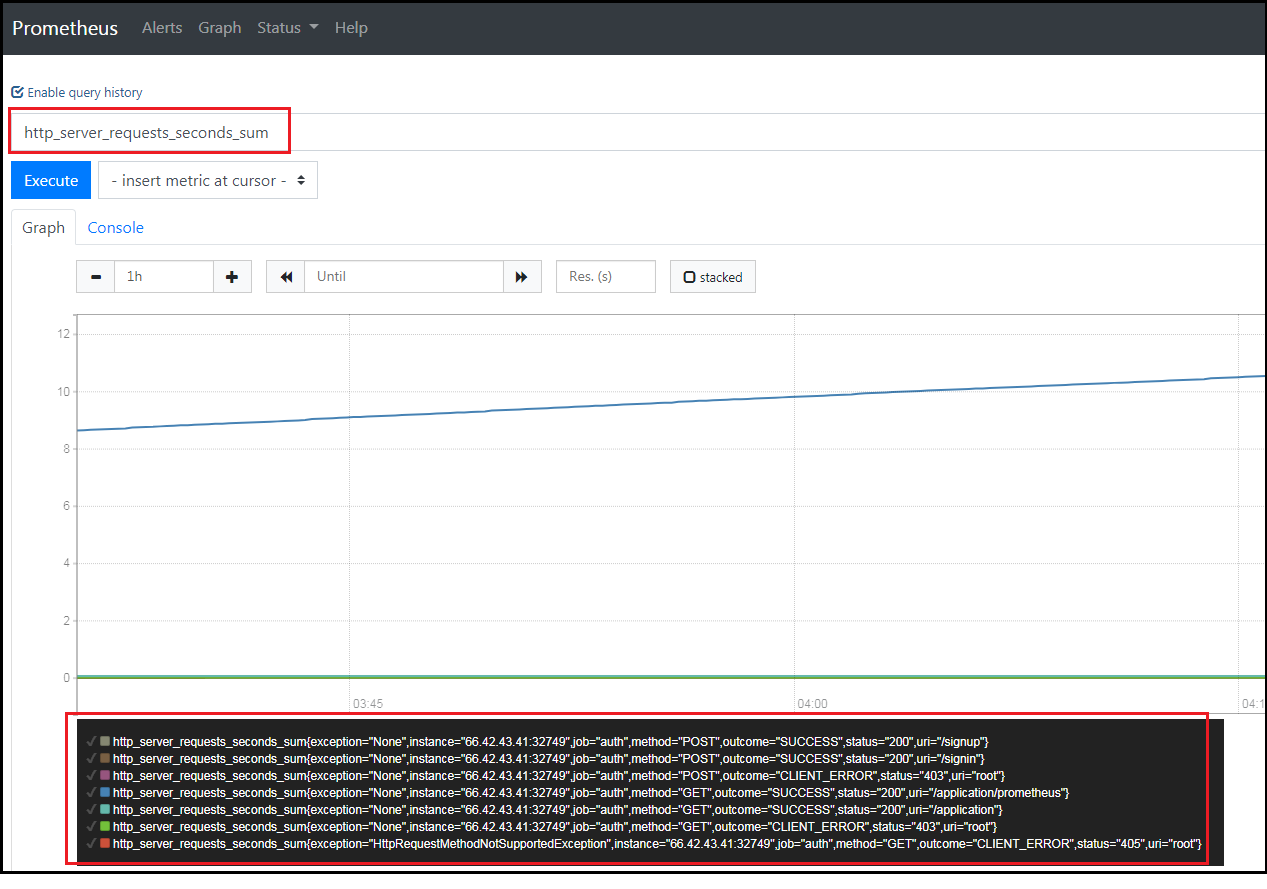Click the Until time input field
Viewport: 1267px width, 889px height.
(x=404, y=277)
